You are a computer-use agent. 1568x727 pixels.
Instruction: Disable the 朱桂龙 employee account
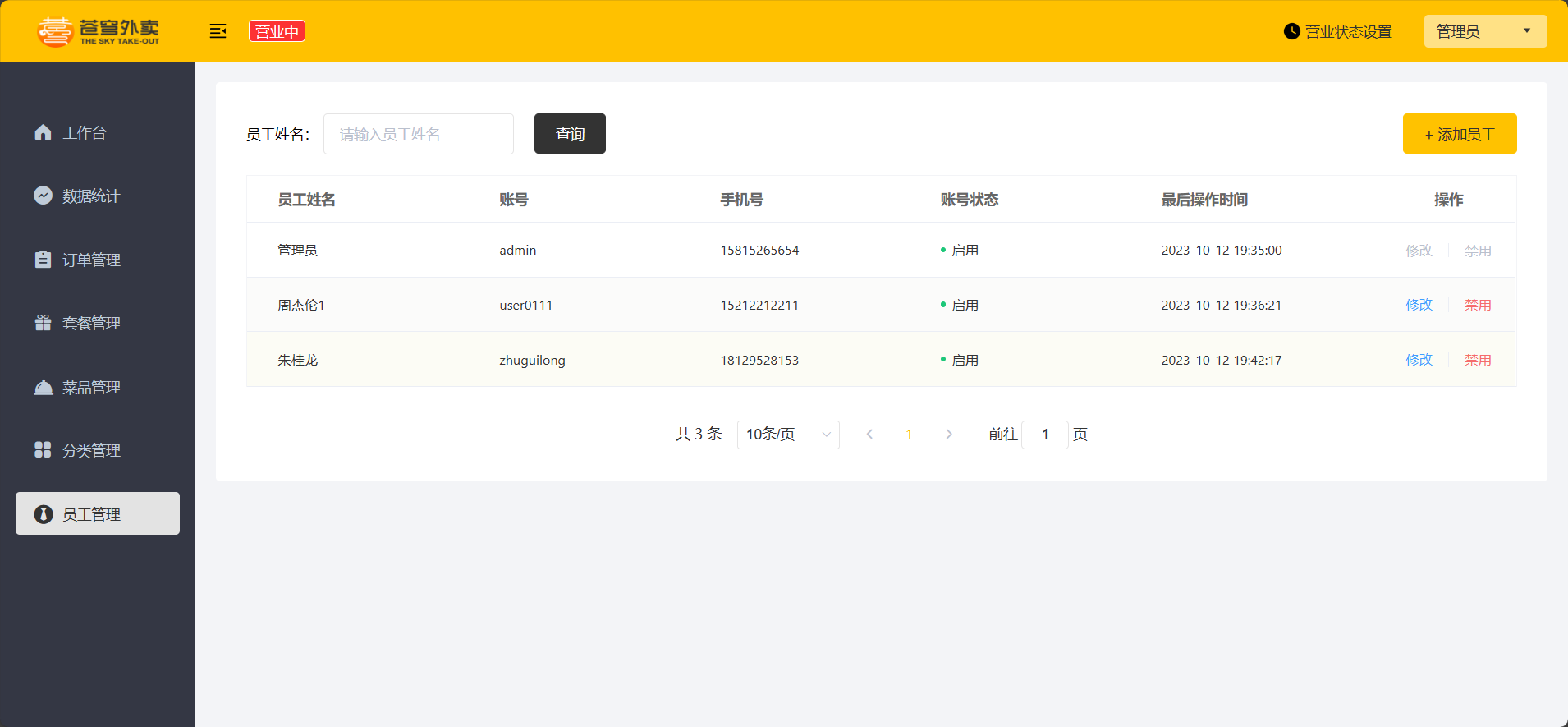point(1477,360)
